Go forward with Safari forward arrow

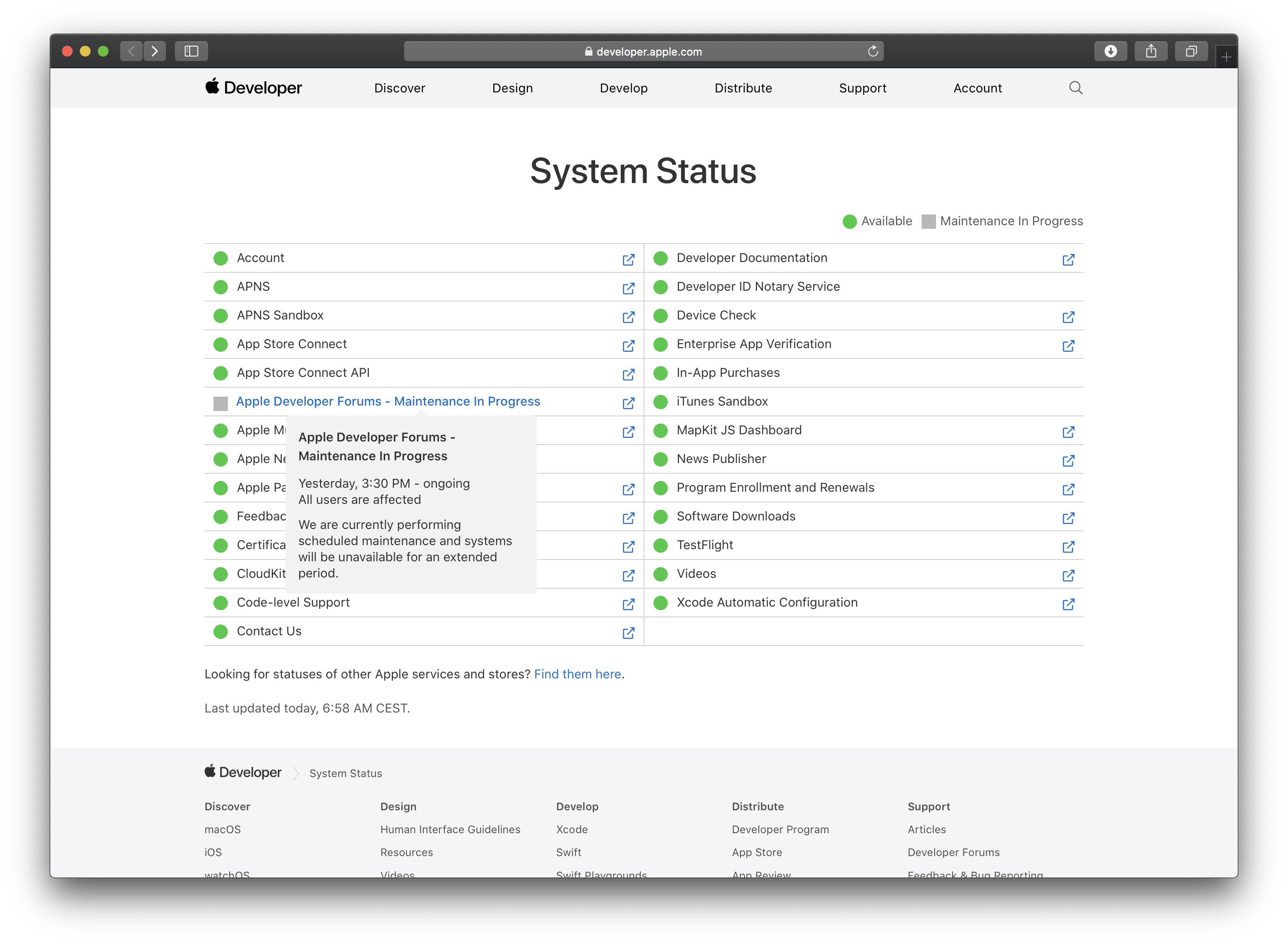pyautogui.click(x=155, y=51)
